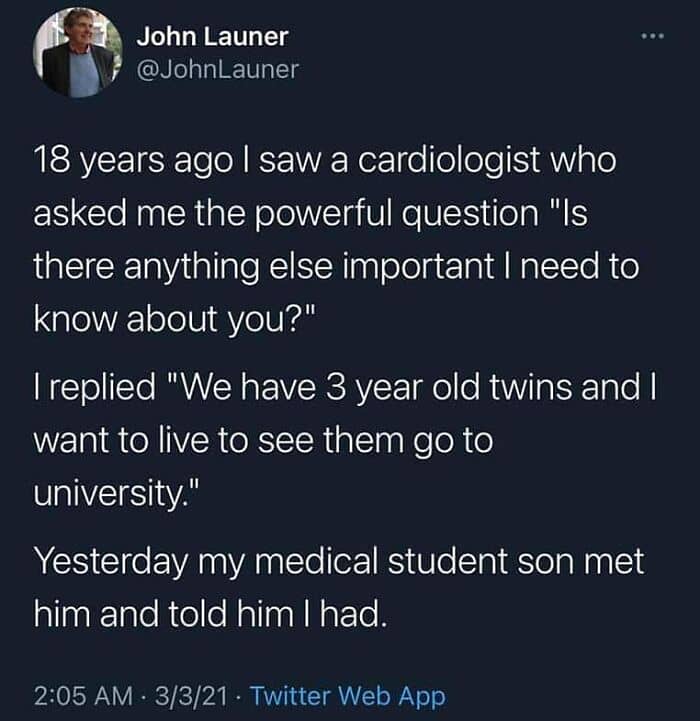Click the 2:05 AM timestamp
Image resolution: width=700 pixels, height=721 pixels.
pos(83,695)
